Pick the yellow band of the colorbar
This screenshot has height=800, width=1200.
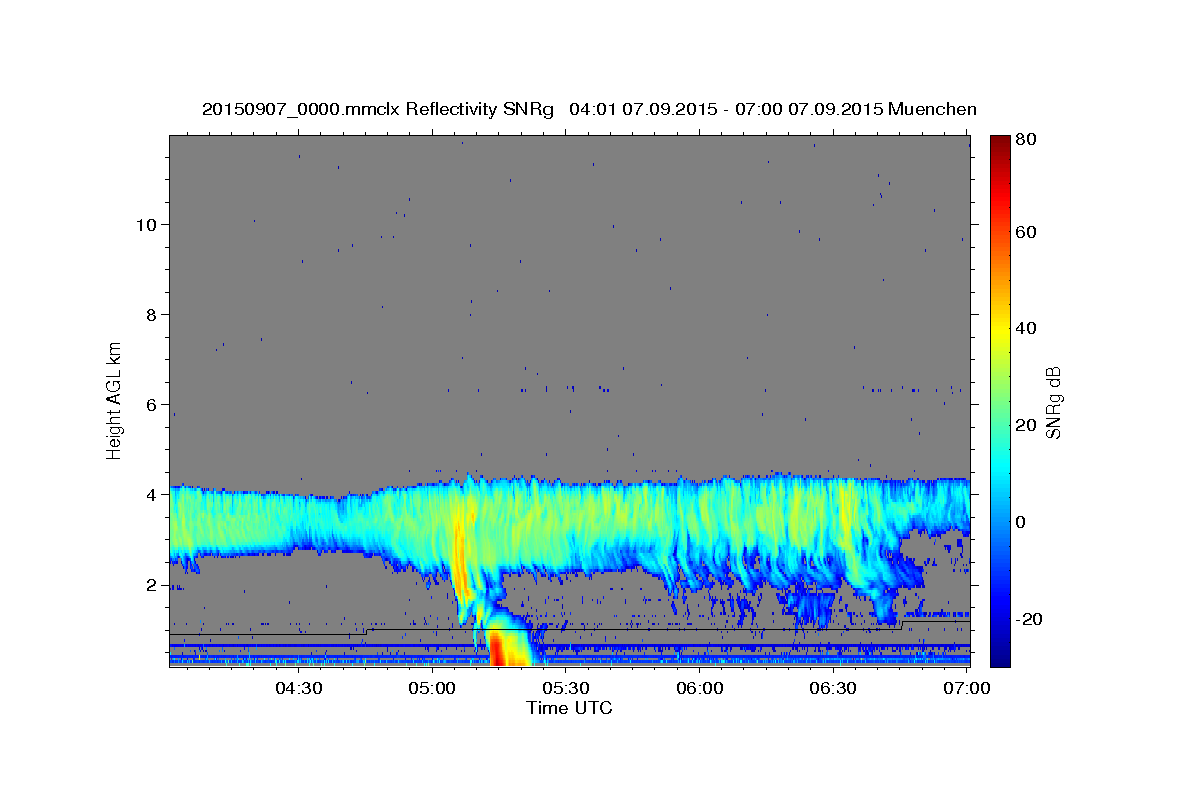[1000, 330]
